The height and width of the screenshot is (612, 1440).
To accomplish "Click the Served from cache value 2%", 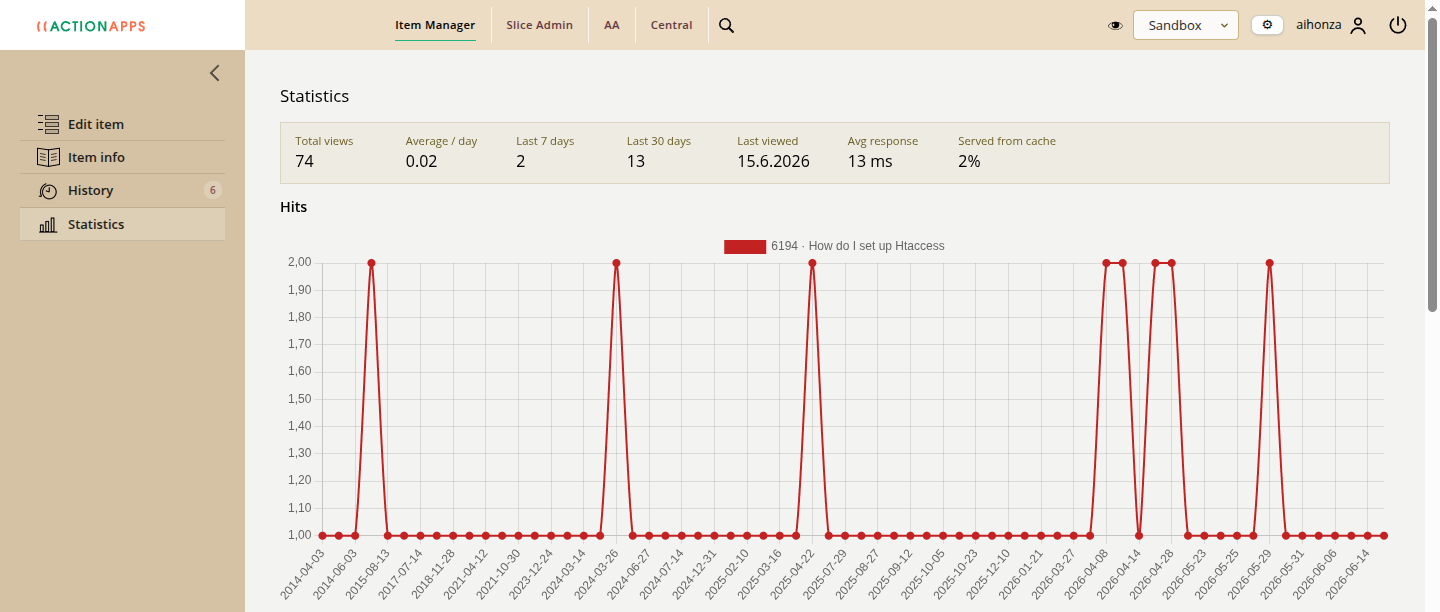I will point(969,161).
